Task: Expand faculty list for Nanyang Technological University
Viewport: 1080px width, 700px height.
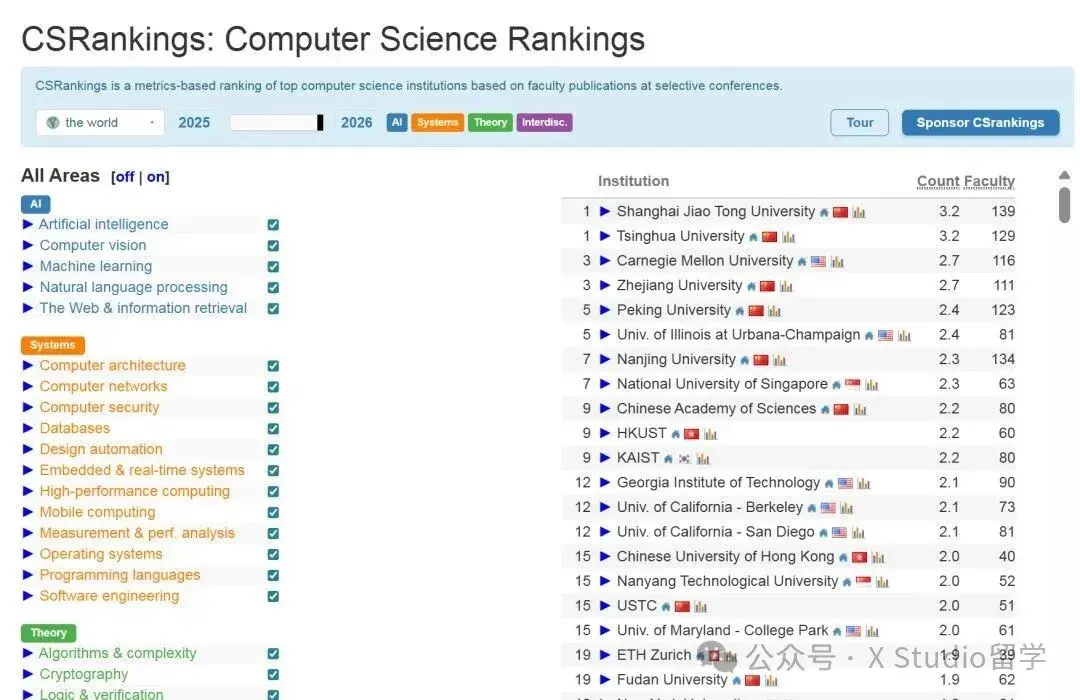Action: click(605, 581)
